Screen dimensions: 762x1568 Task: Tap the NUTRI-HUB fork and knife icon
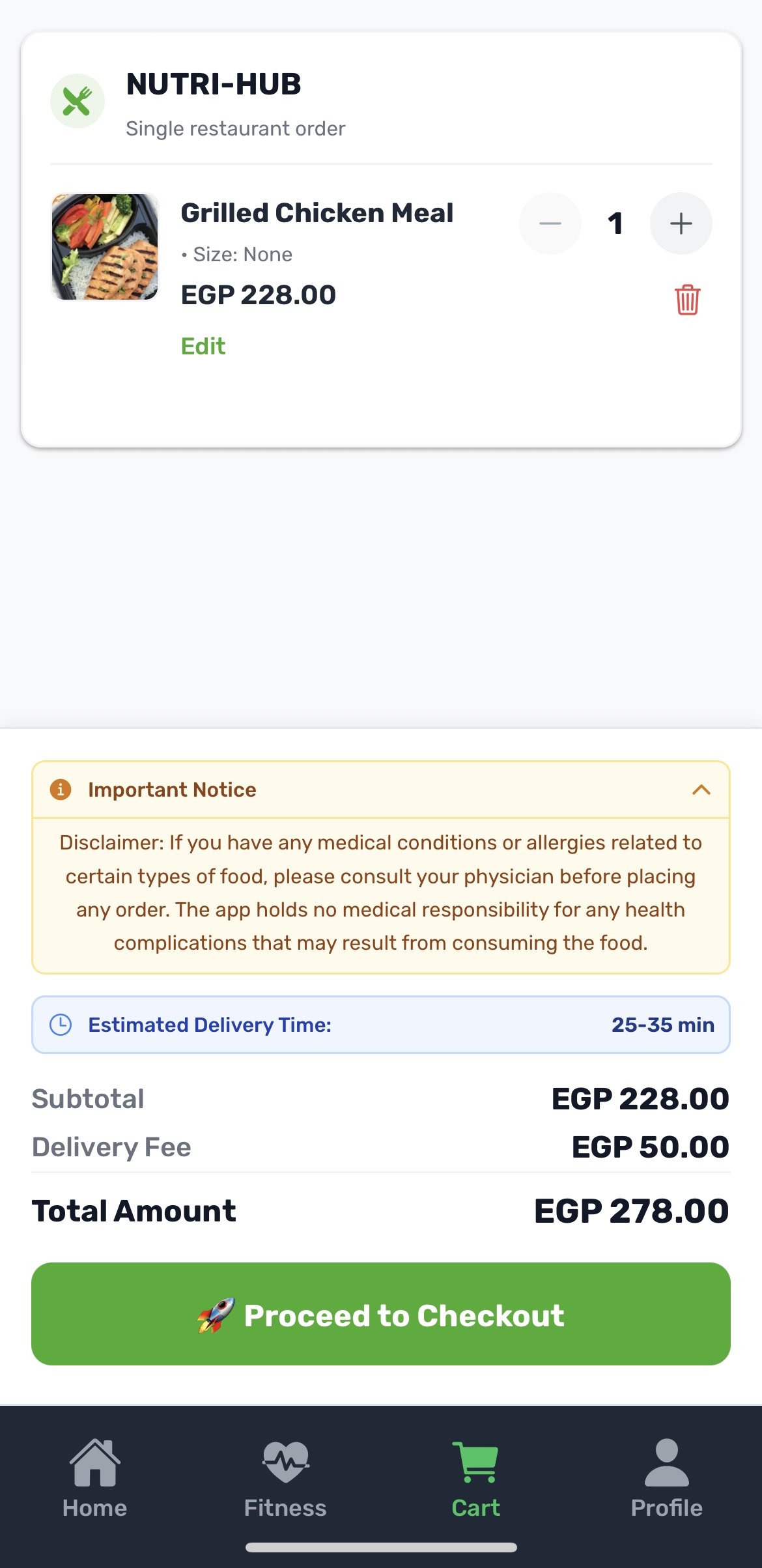click(x=78, y=101)
